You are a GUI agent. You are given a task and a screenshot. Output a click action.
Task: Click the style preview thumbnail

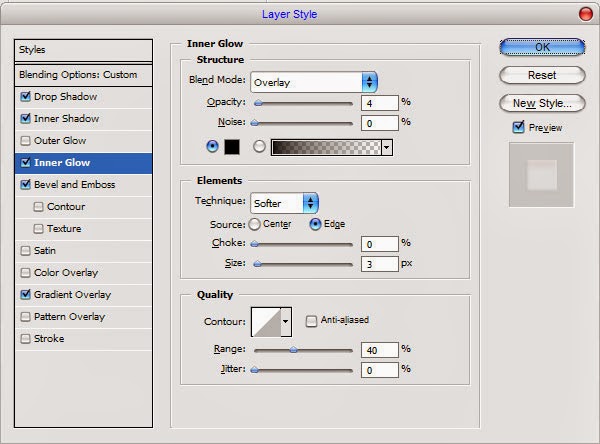[x=541, y=175]
